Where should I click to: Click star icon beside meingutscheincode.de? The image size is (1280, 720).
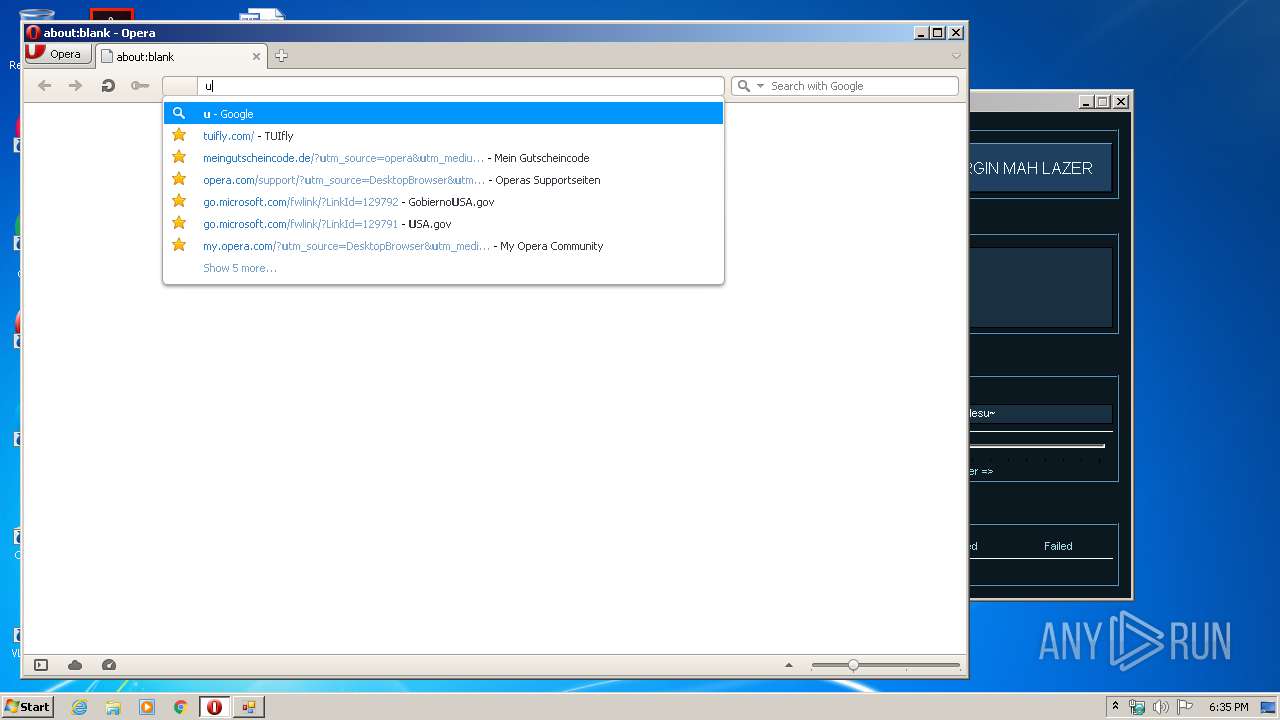pos(179,157)
